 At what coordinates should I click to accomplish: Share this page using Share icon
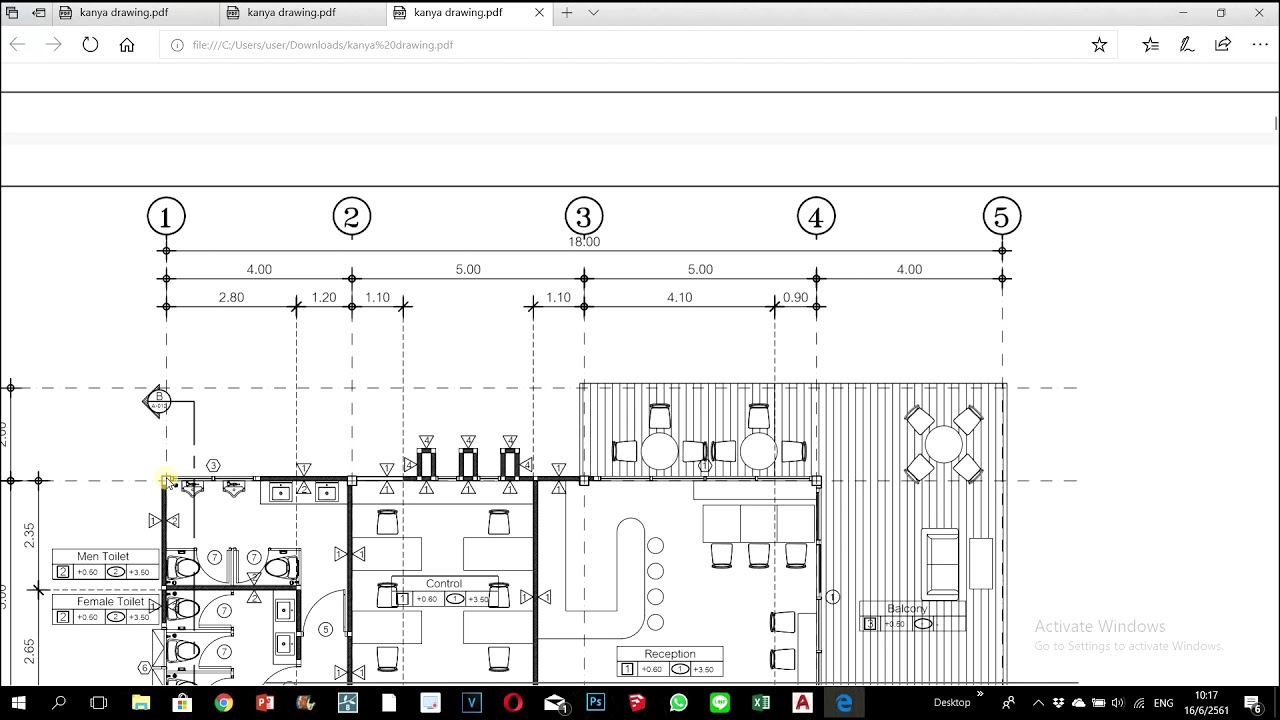[1223, 45]
